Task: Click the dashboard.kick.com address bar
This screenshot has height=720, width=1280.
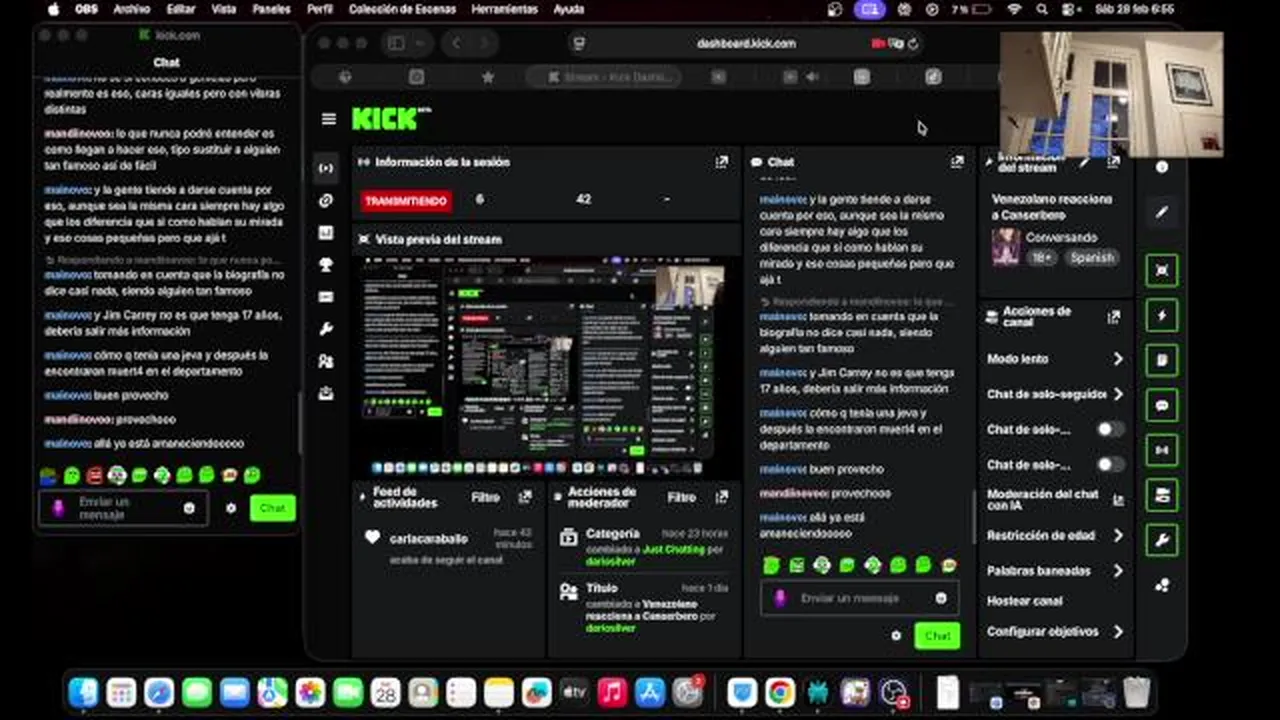Action: pos(745,43)
